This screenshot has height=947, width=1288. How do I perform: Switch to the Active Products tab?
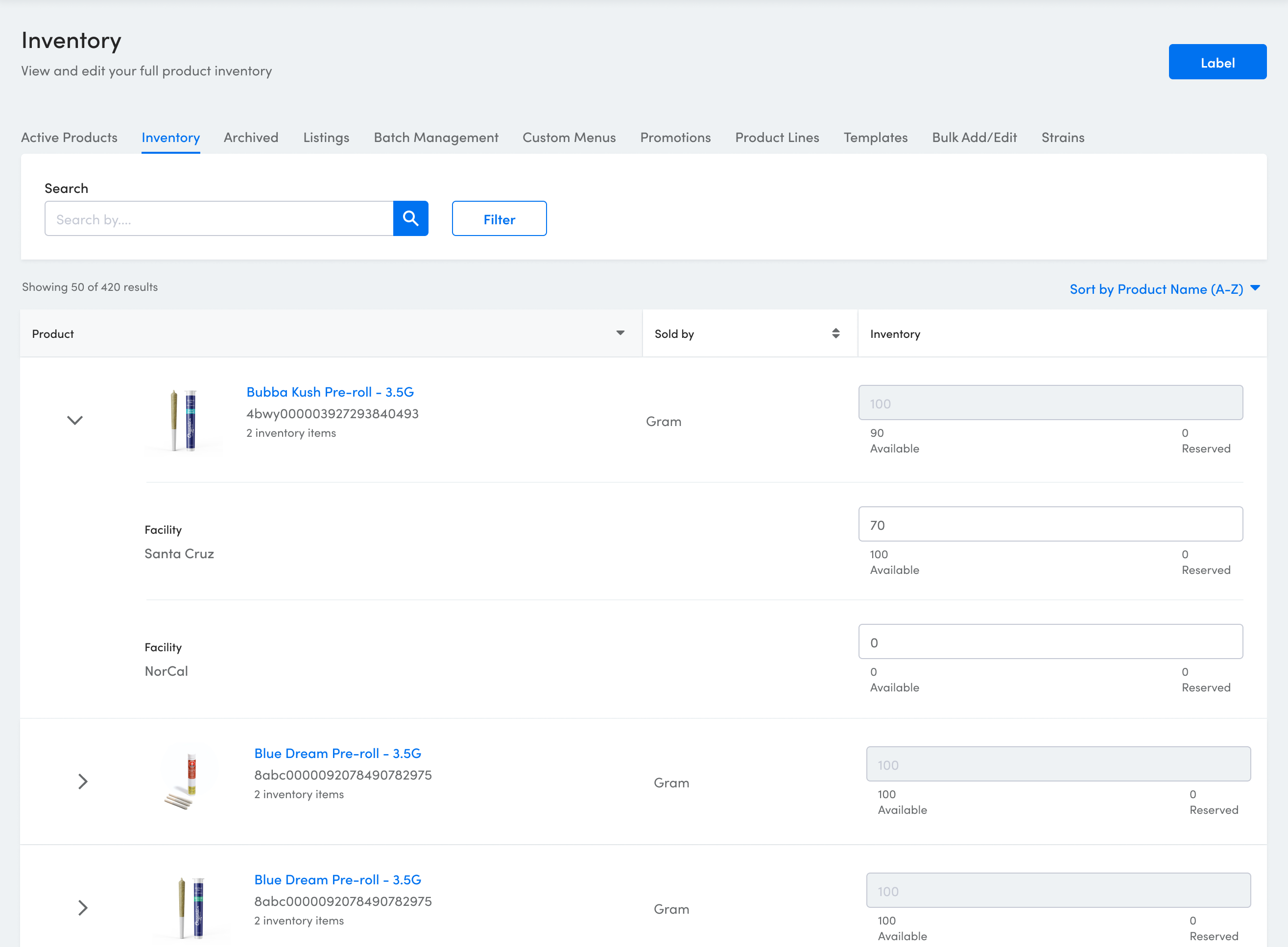coord(70,138)
